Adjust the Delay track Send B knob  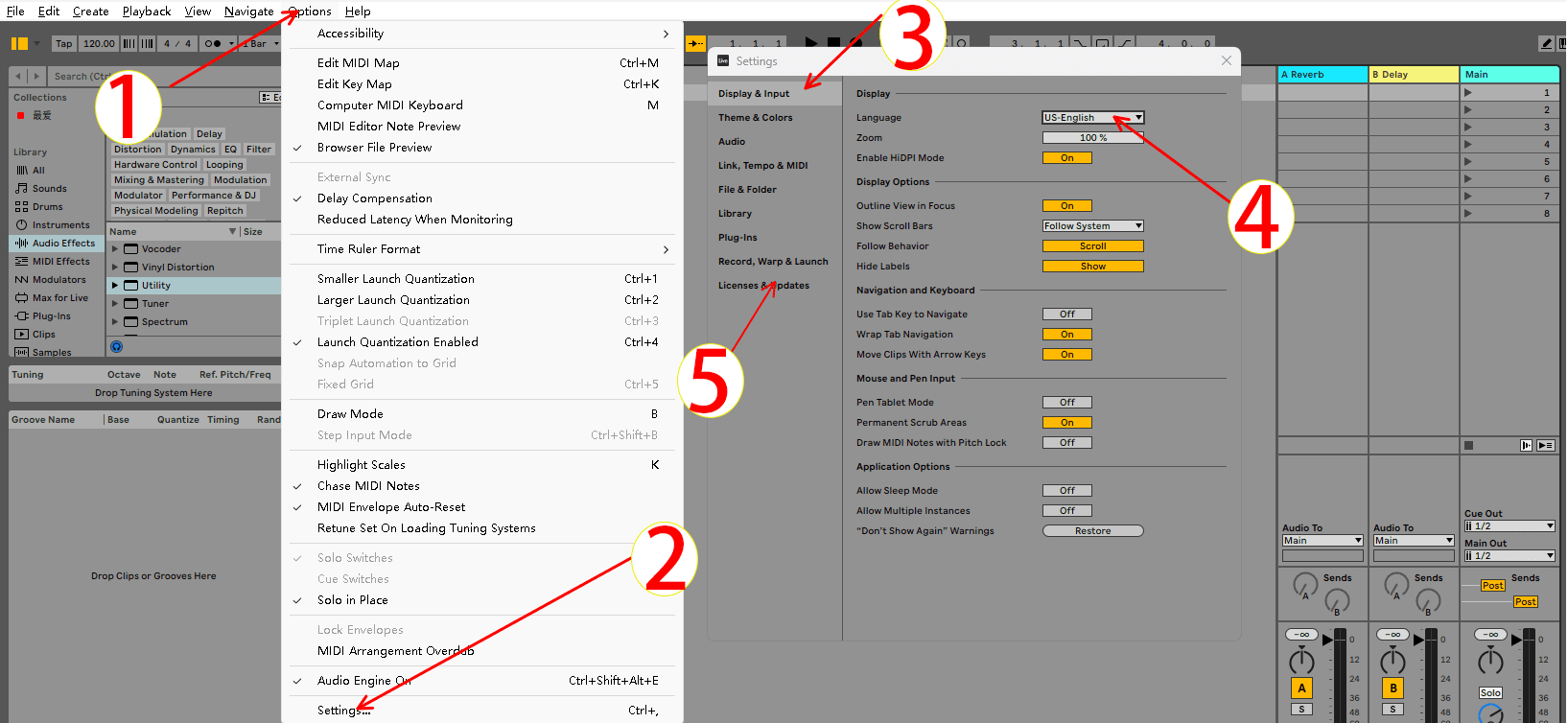tap(1428, 601)
